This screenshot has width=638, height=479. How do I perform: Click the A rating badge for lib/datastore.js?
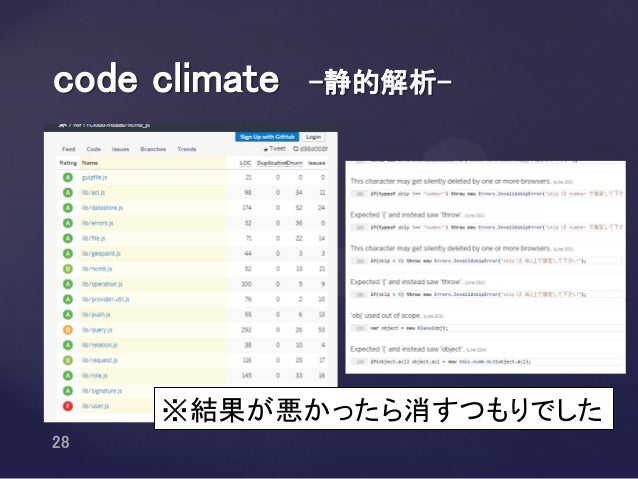click(x=68, y=208)
